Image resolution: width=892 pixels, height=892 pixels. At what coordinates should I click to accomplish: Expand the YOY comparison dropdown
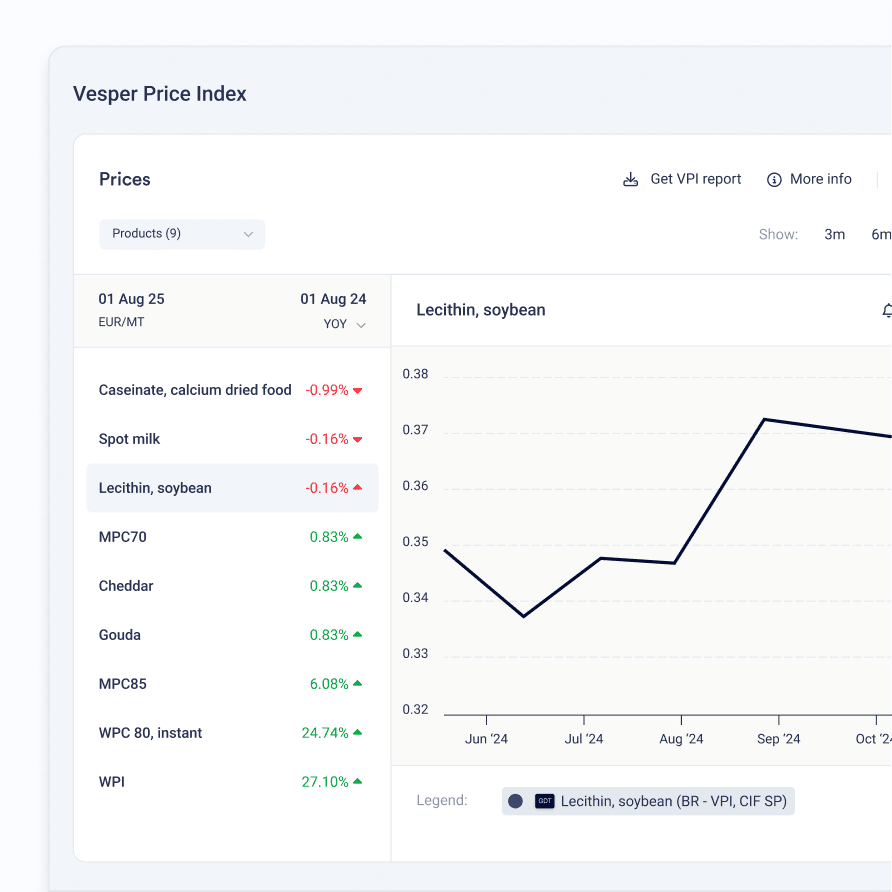[x=344, y=324]
